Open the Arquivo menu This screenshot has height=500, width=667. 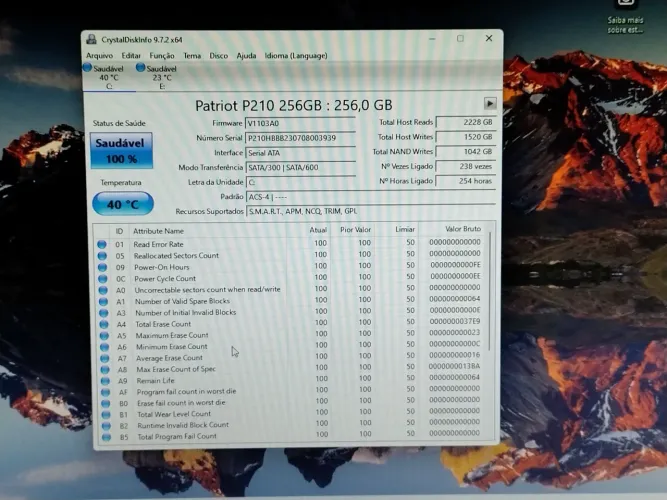(100, 56)
